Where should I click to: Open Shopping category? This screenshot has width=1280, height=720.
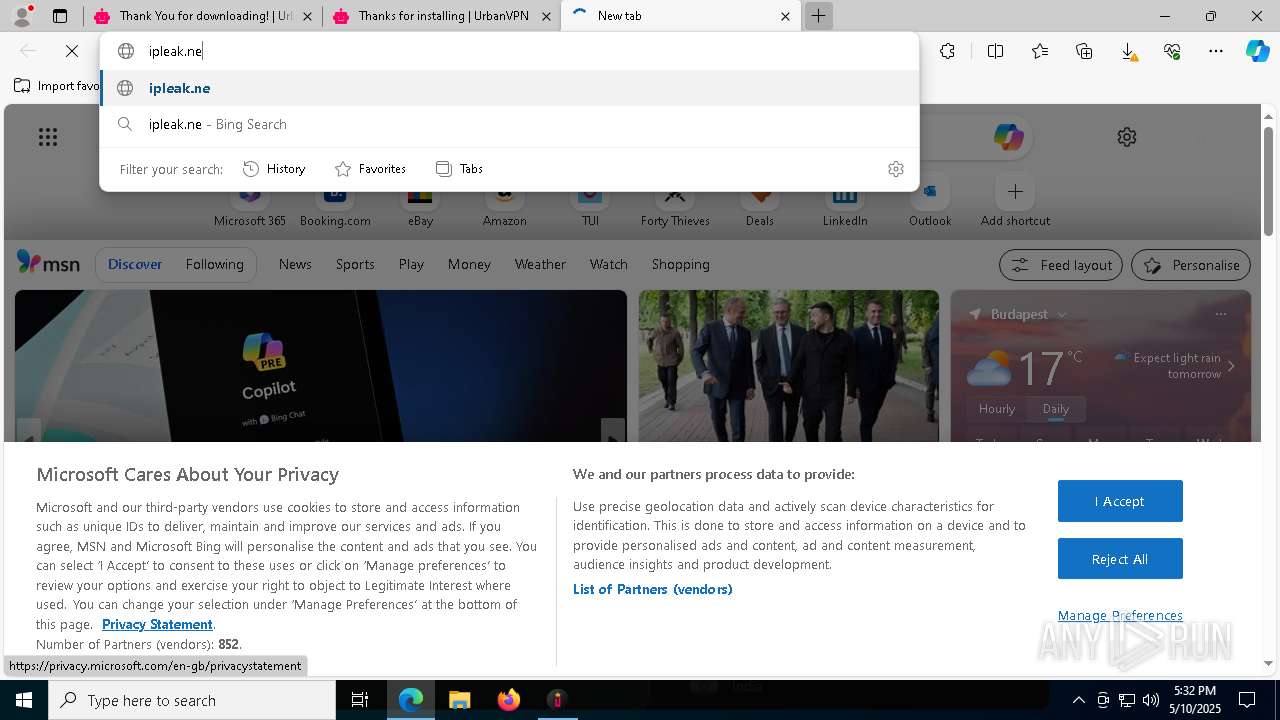pyautogui.click(x=680, y=264)
